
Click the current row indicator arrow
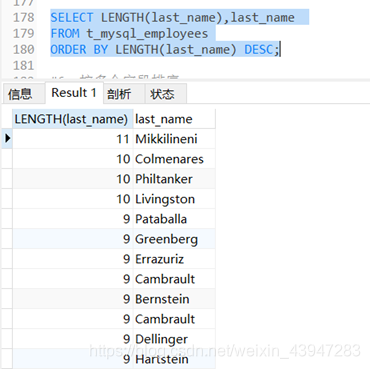tap(7, 138)
